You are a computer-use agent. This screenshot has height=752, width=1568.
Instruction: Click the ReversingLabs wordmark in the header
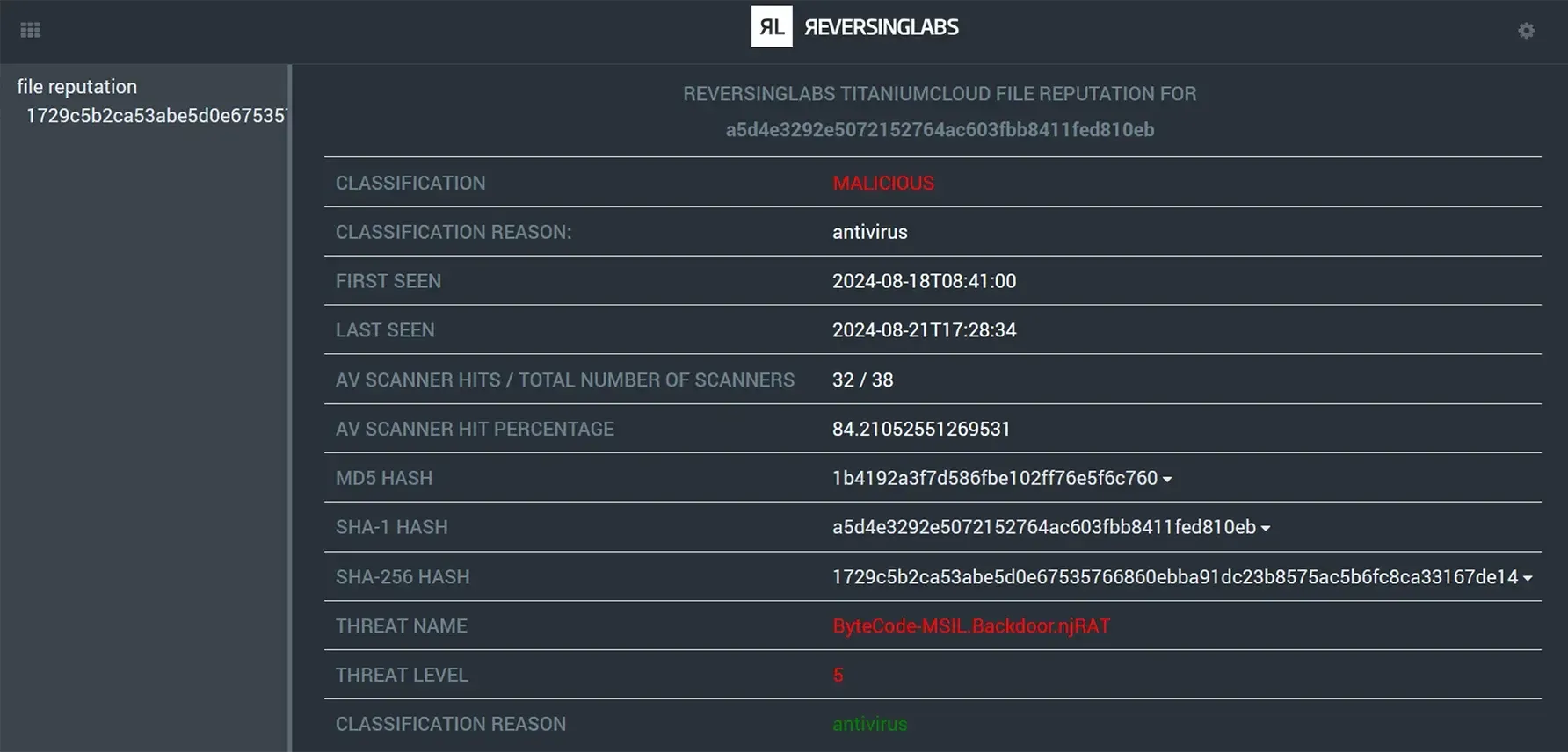tap(880, 26)
